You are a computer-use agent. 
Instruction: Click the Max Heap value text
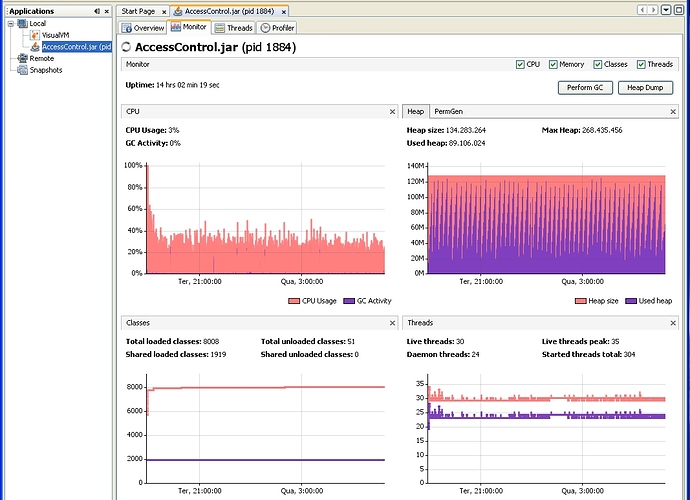click(602, 130)
